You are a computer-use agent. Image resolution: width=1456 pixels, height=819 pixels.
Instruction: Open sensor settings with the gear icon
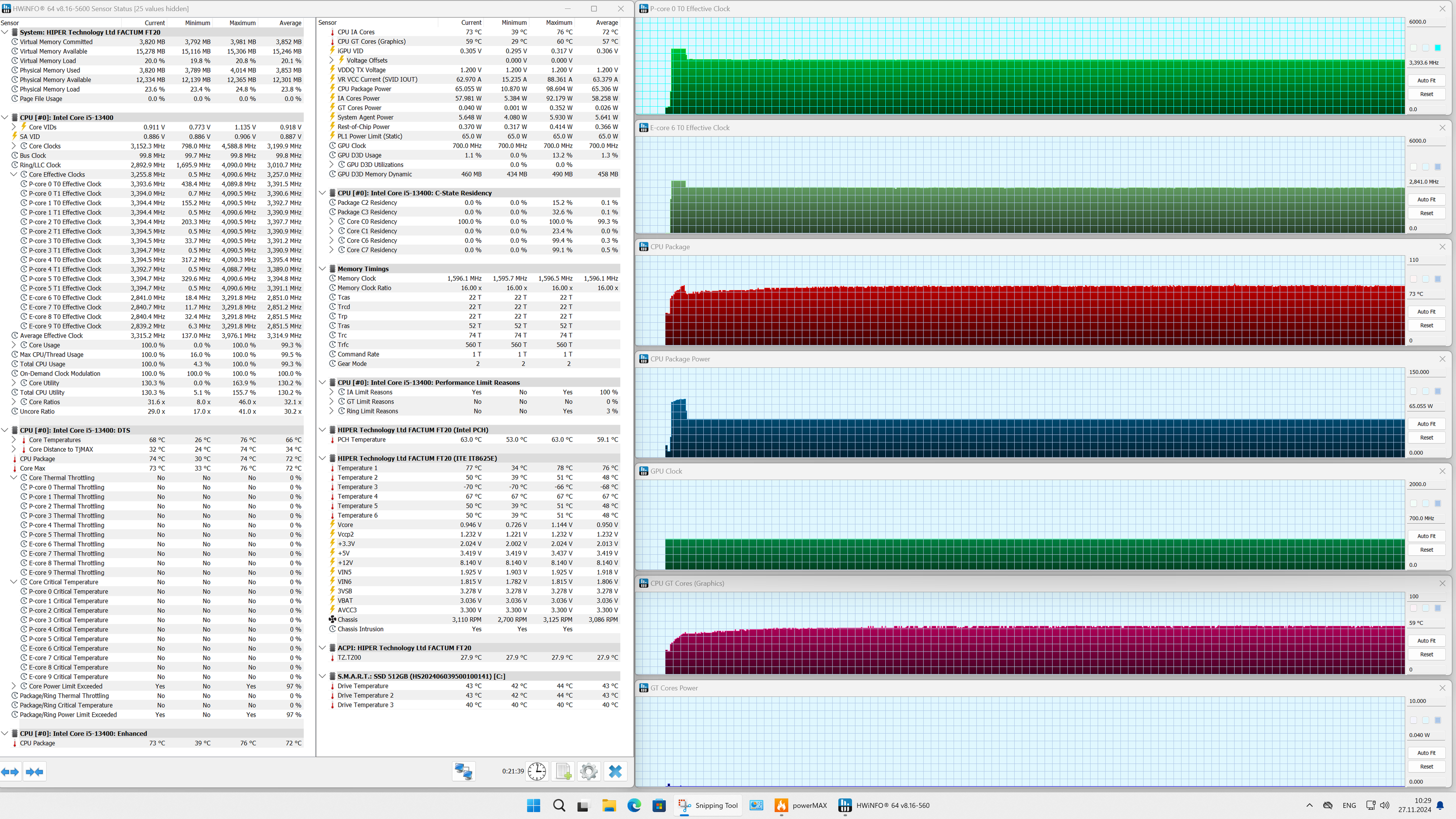588,771
